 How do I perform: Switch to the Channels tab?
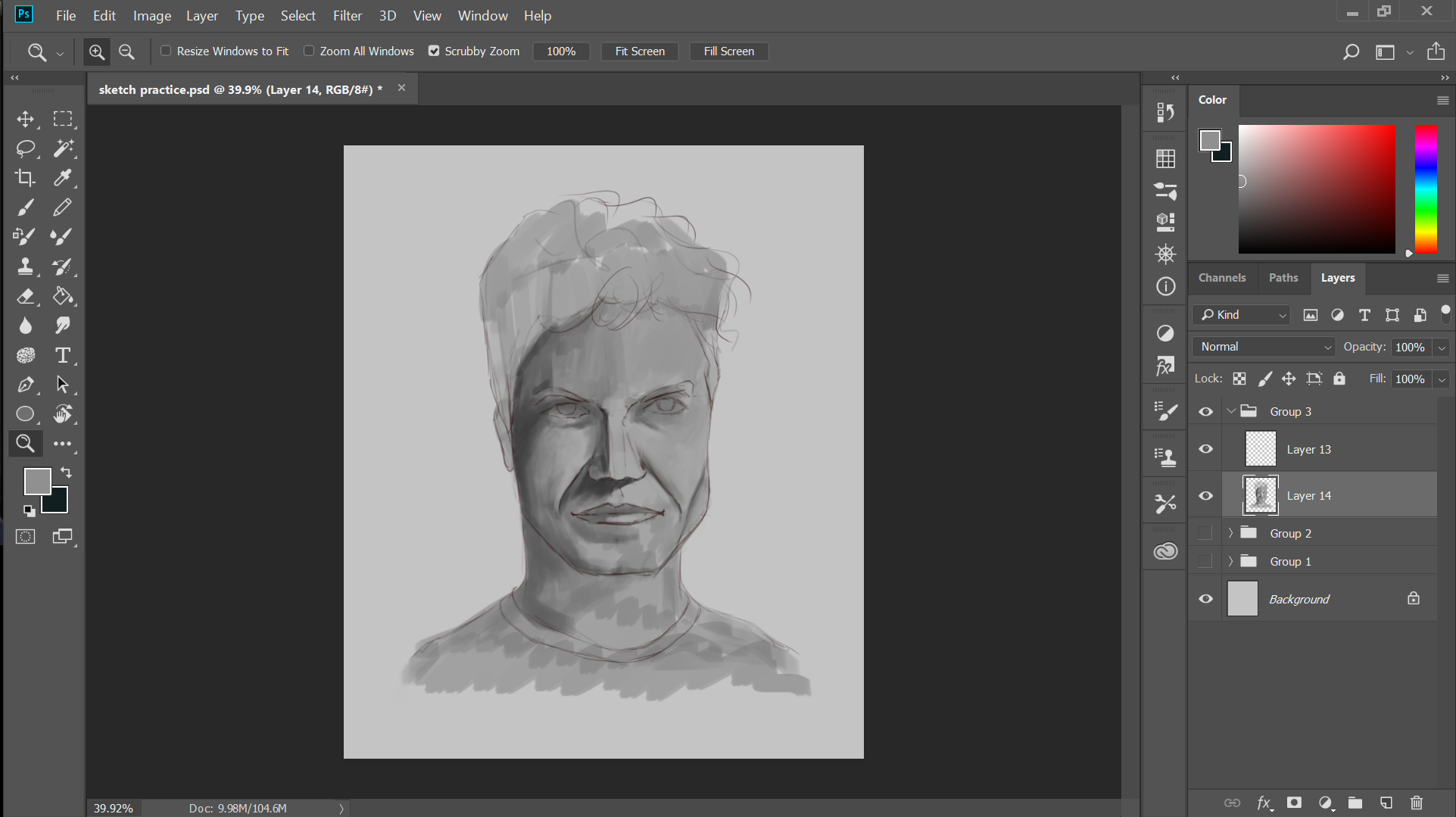pyautogui.click(x=1221, y=278)
